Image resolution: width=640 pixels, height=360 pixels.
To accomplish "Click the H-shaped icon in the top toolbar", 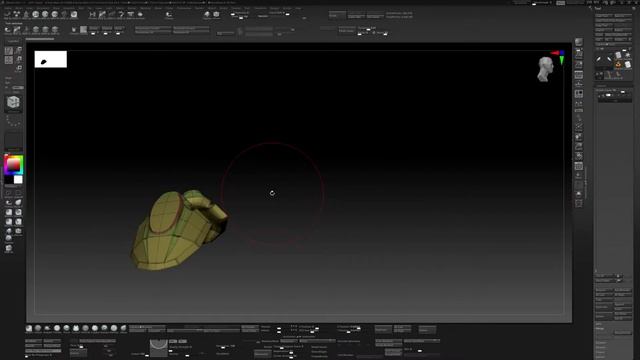I will (x=92, y=14).
